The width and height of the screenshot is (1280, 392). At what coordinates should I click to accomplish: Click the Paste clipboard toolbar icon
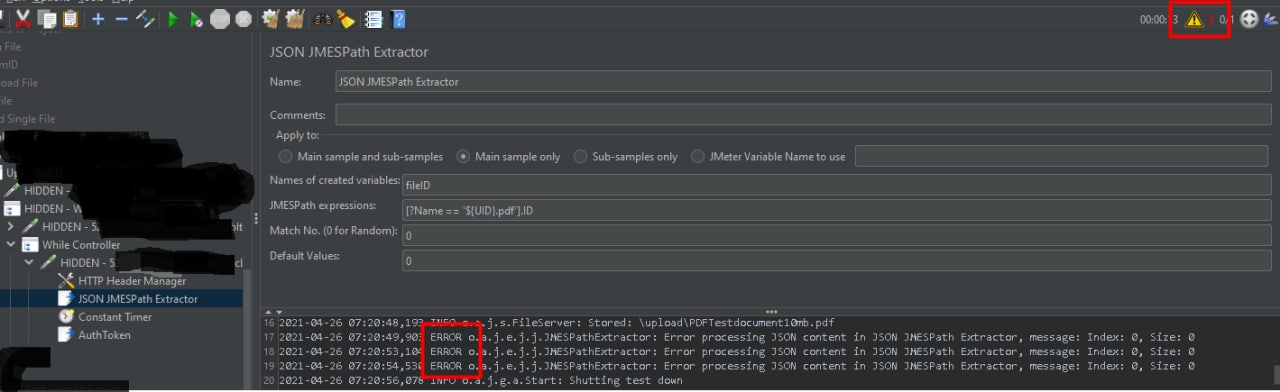(x=70, y=19)
